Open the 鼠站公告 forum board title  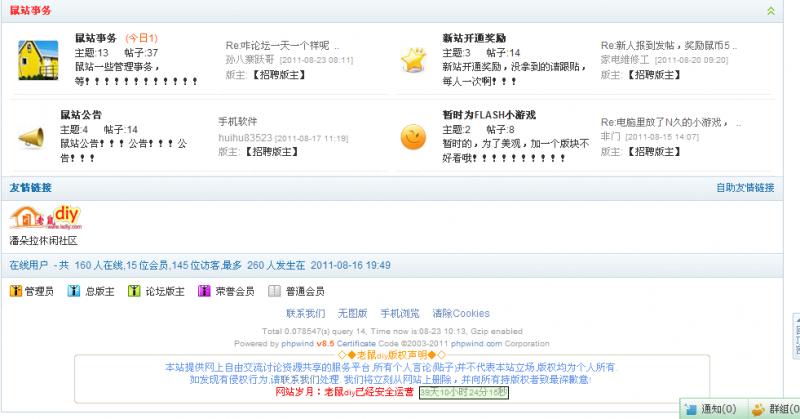(81, 115)
